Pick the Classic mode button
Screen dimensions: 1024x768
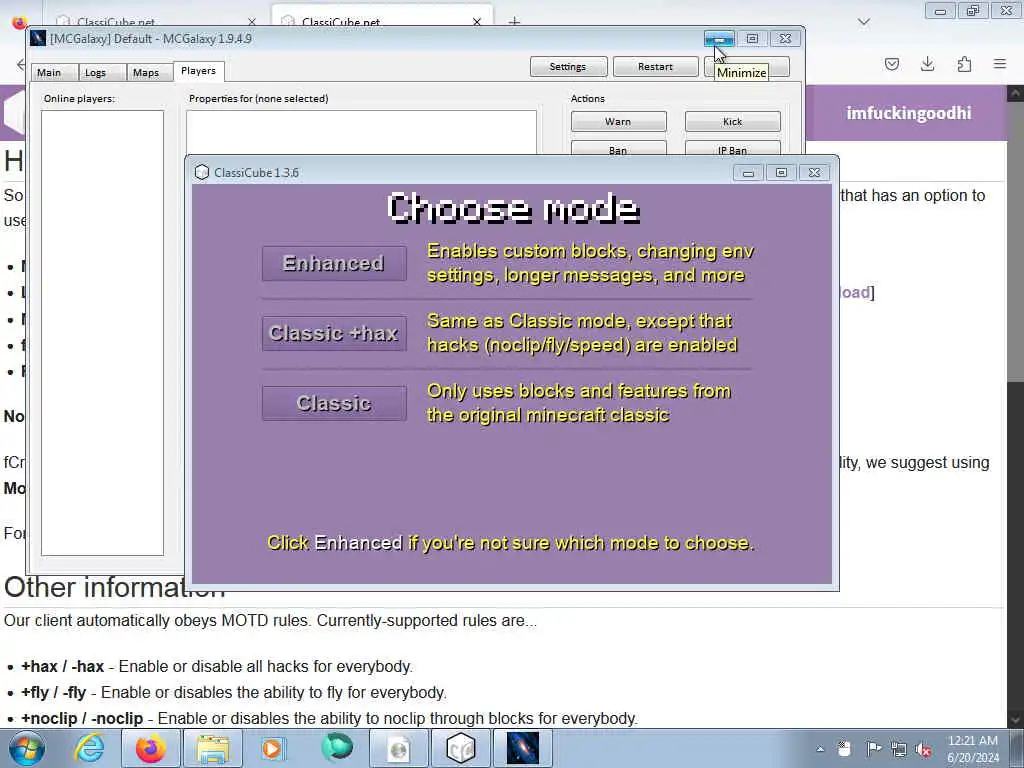(334, 403)
